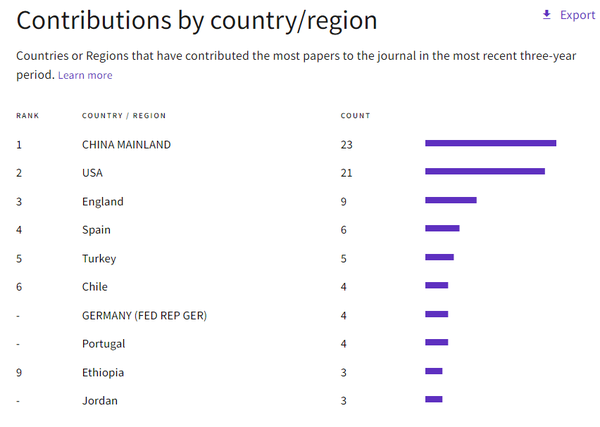Select the USA country label
Screen dimensions: 600x427
tap(92, 173)
